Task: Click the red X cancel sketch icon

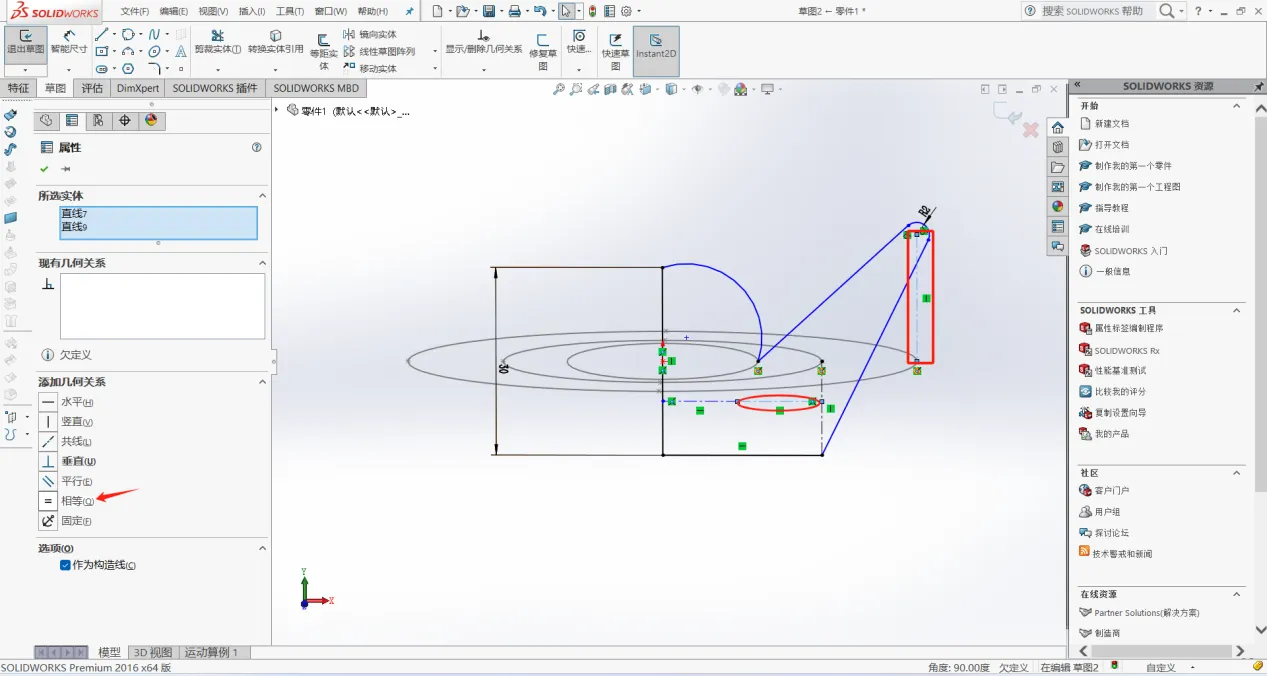Action: click(x=1030, y=130)
